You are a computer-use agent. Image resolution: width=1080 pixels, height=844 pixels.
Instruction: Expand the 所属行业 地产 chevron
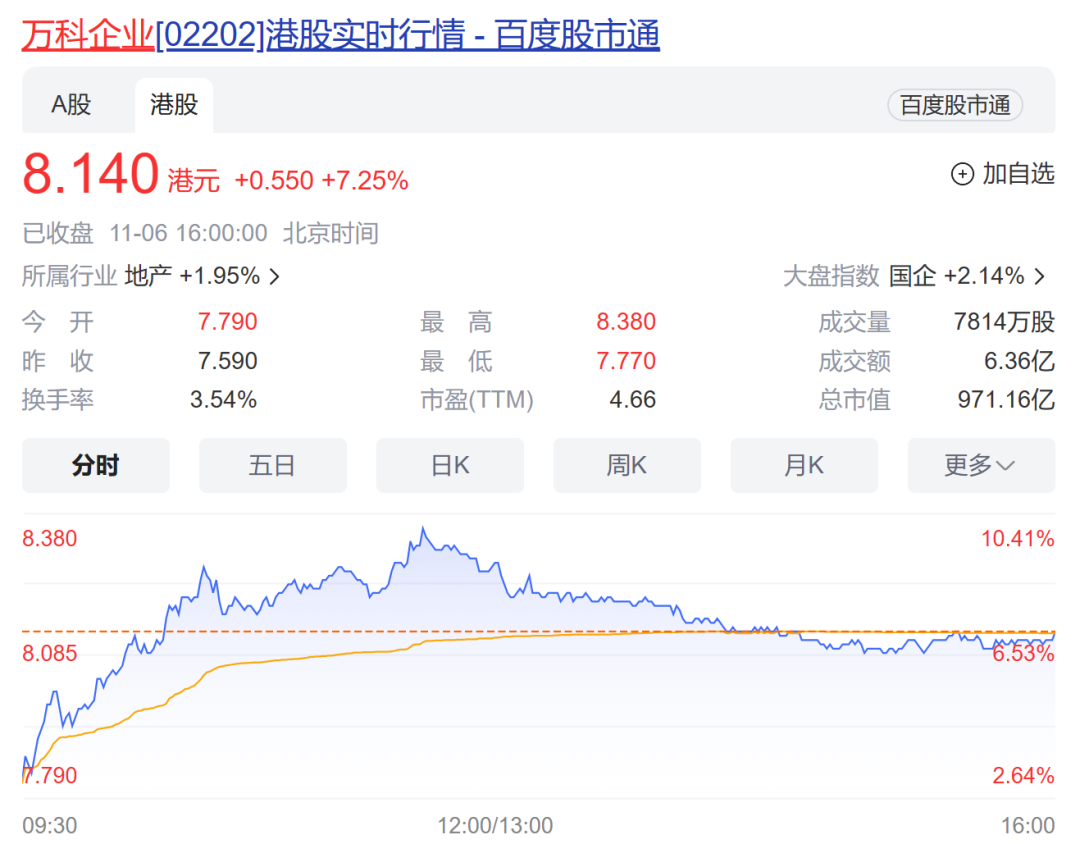click(x=274, y=277)
